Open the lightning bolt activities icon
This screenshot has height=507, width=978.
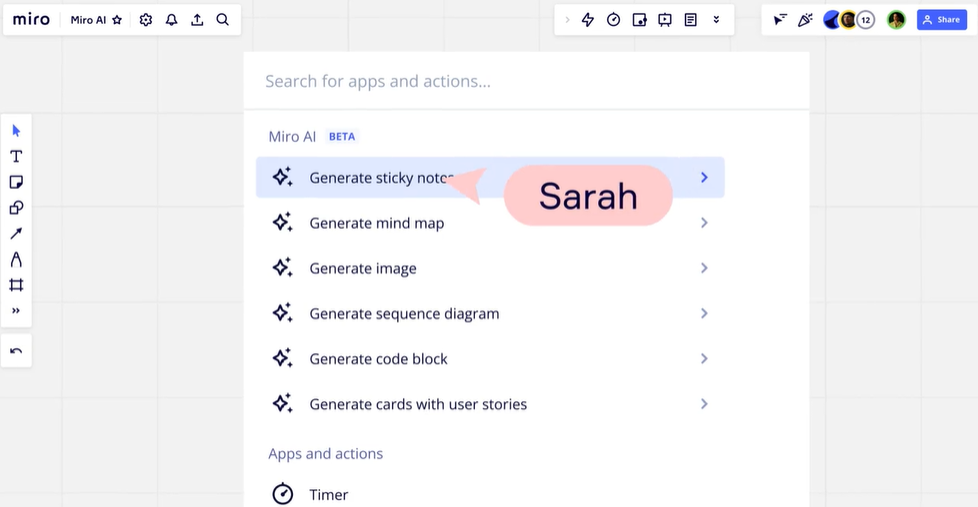[x=588, y=20]
